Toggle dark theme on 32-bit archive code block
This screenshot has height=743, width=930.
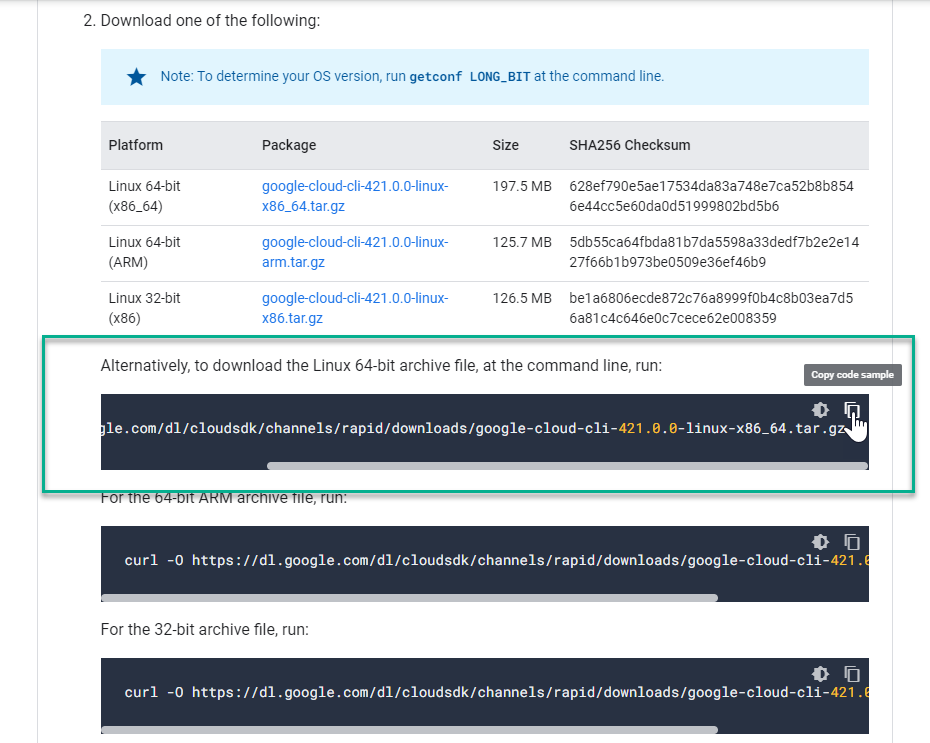click(x=820, y=674)
